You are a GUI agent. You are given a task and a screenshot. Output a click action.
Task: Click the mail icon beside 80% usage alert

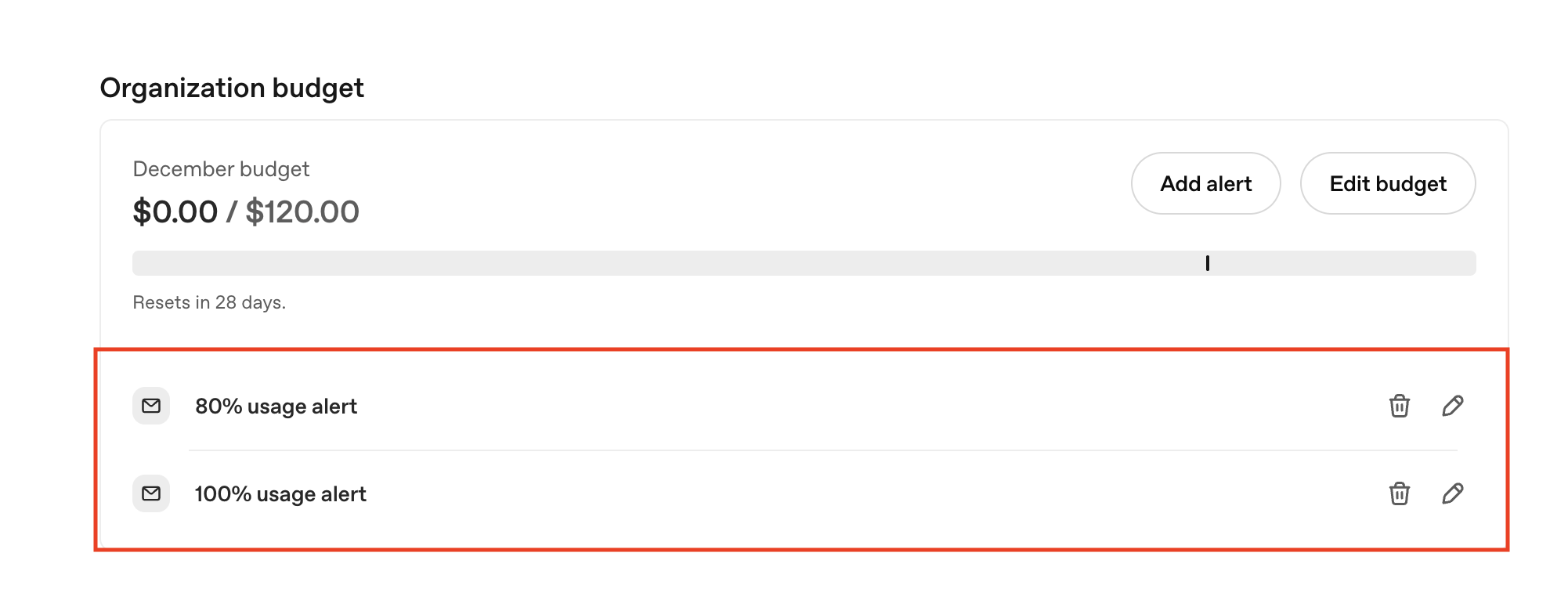[151, 406]
